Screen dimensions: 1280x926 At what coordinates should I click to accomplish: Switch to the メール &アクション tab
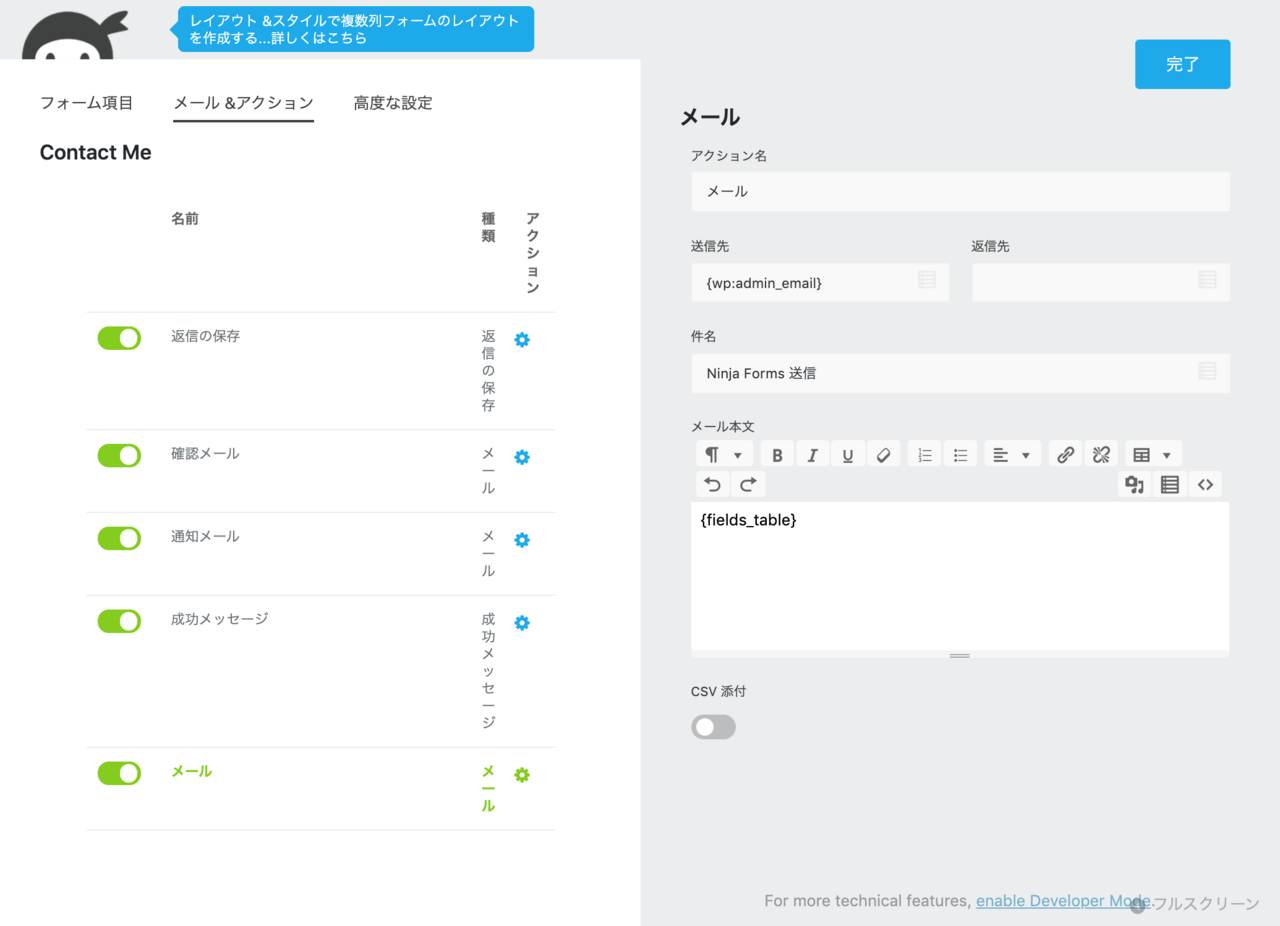243,103
